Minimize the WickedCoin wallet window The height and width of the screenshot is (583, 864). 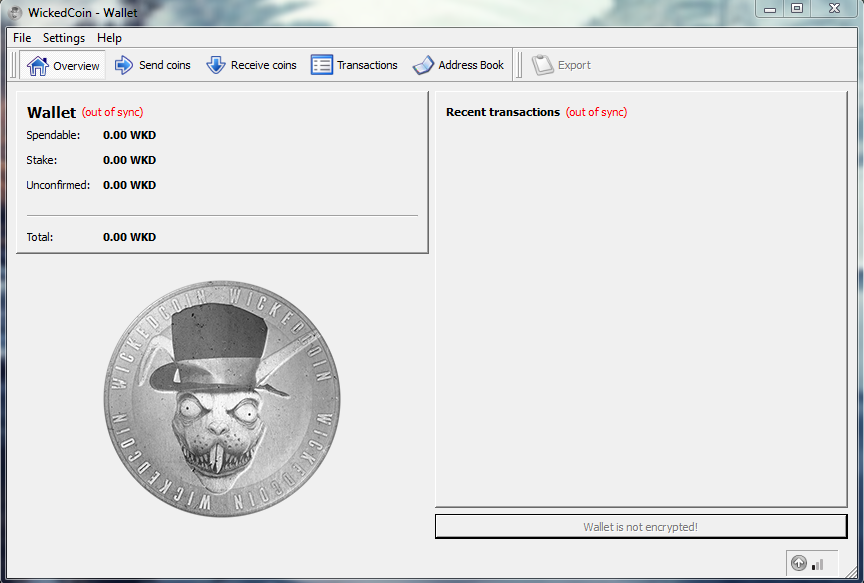[770, 9]
